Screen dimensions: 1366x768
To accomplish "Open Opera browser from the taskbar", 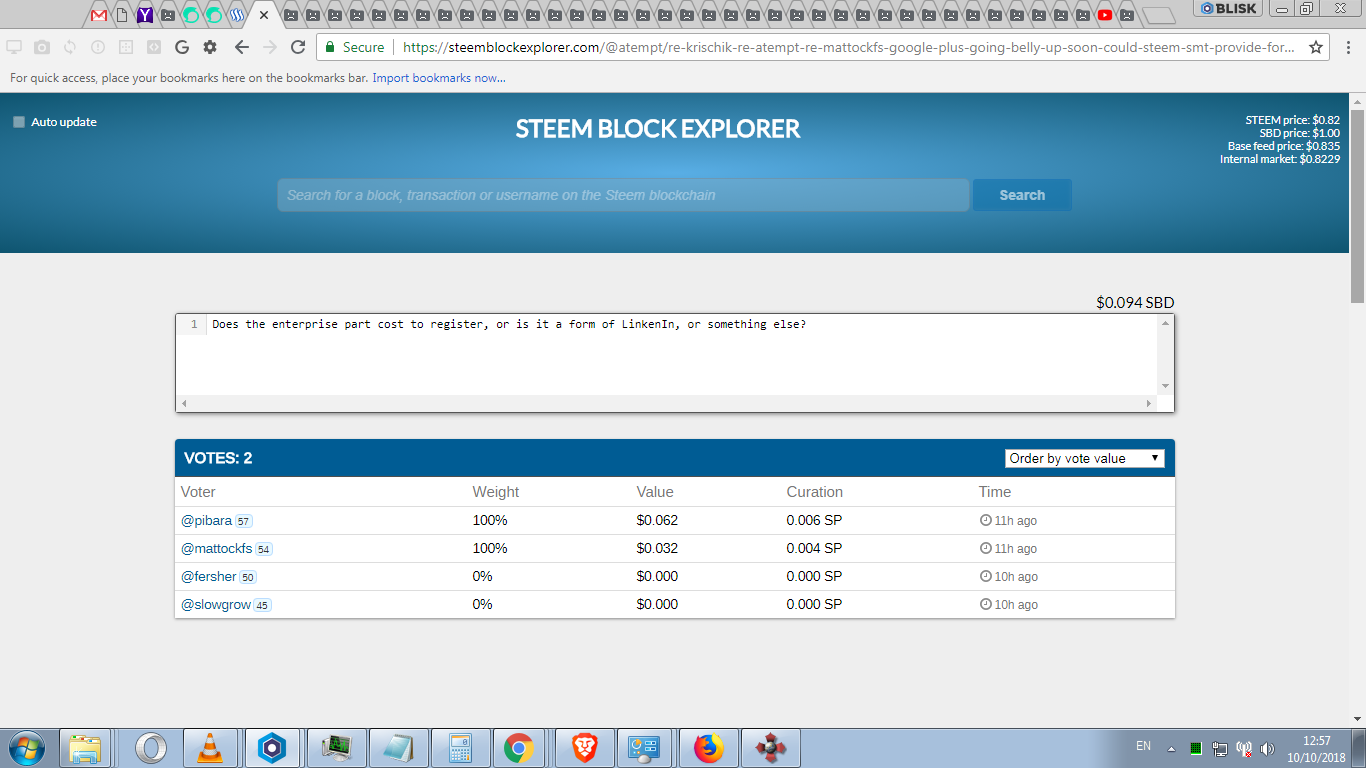I will [151, 748].
